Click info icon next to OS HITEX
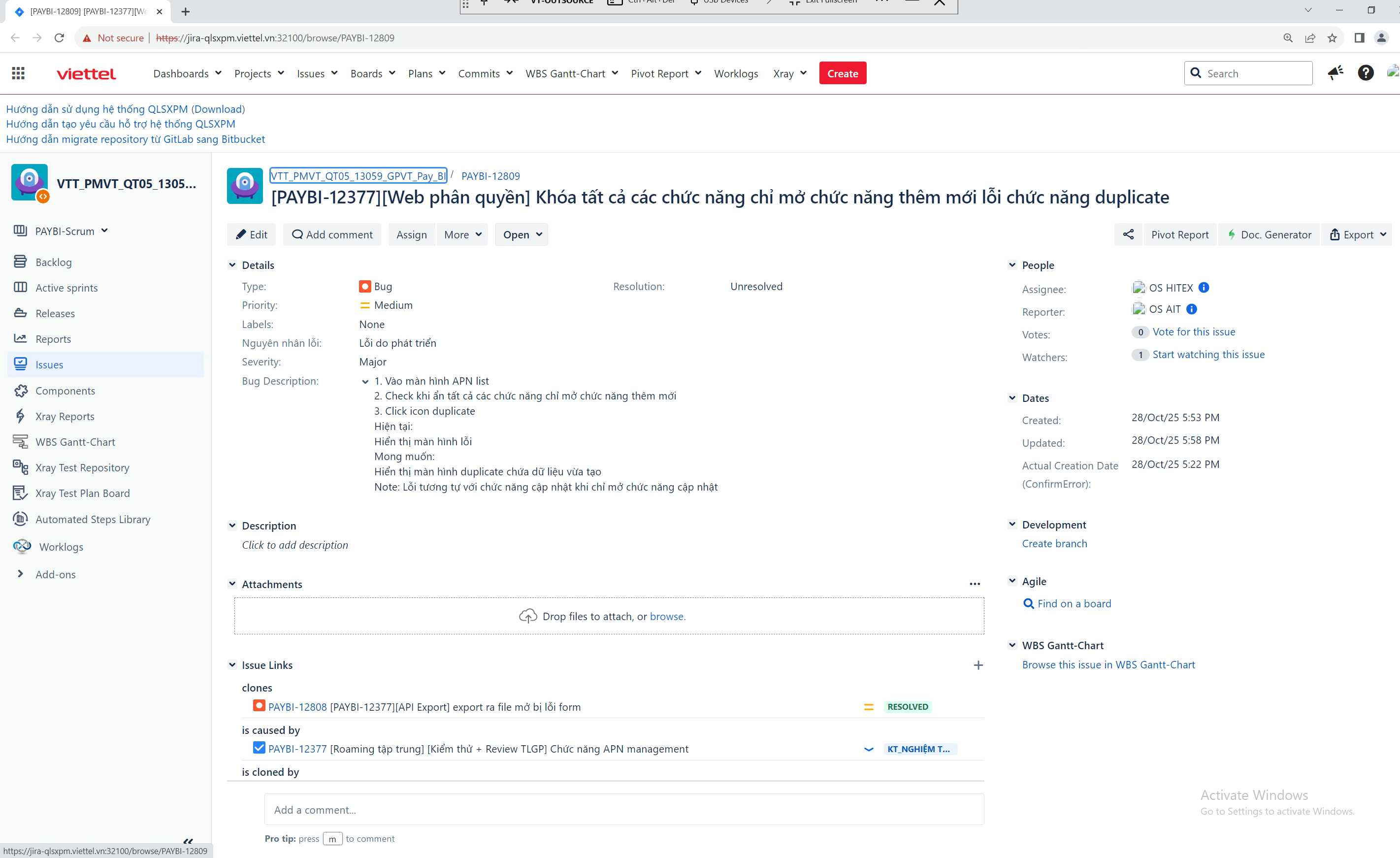 tap(1204, 288)
